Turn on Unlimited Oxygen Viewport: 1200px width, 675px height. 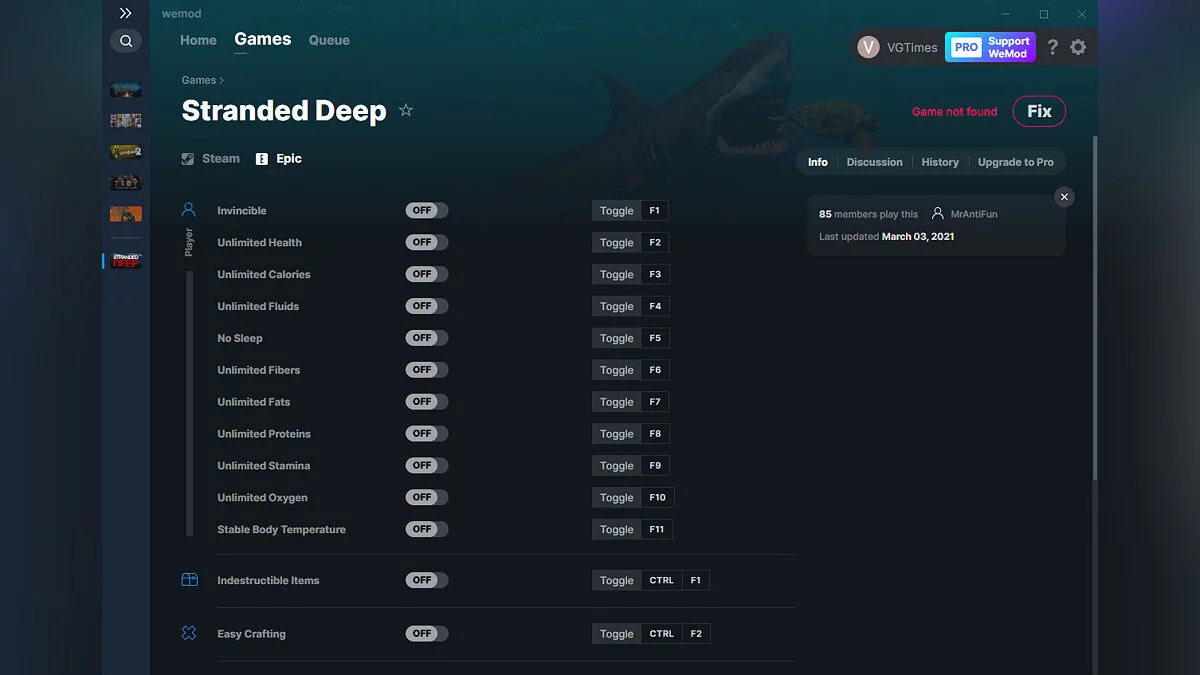pyautogui.click(x=426, y=497)
